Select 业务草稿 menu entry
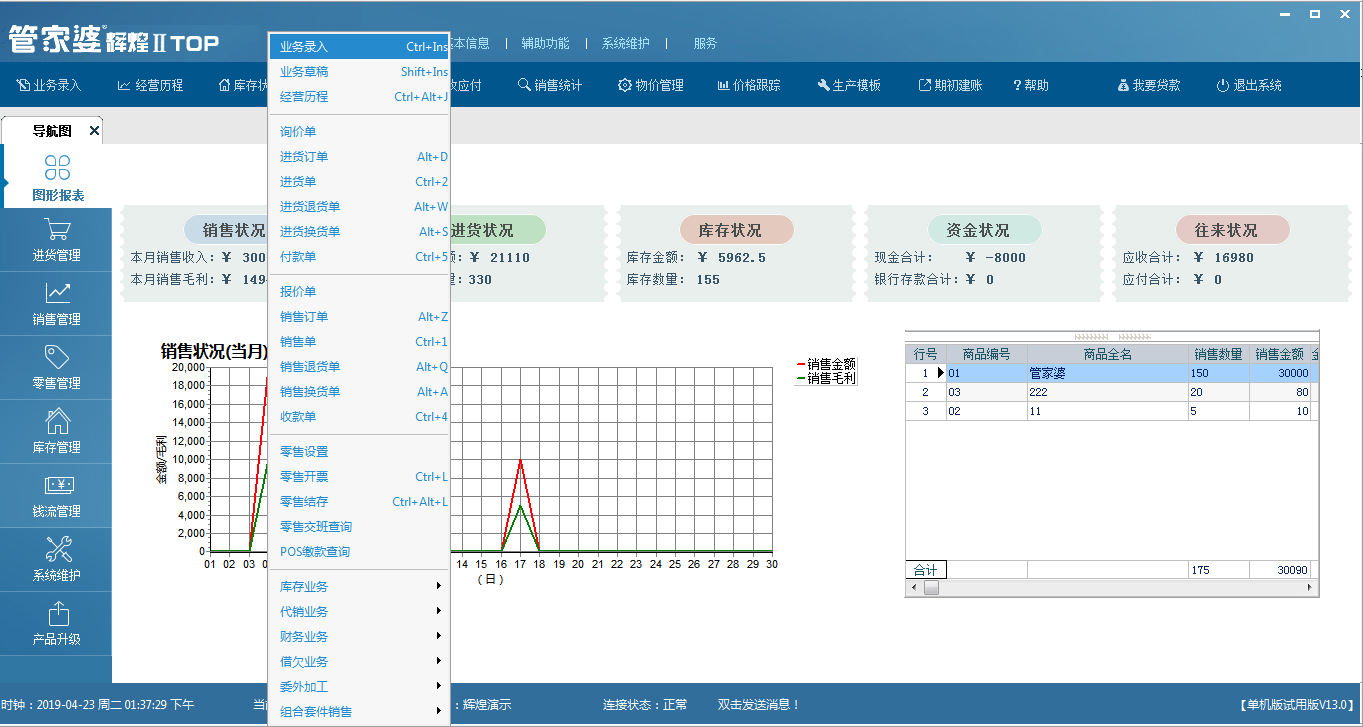Screen dimensions: 1363x727 tap(360, 72)
